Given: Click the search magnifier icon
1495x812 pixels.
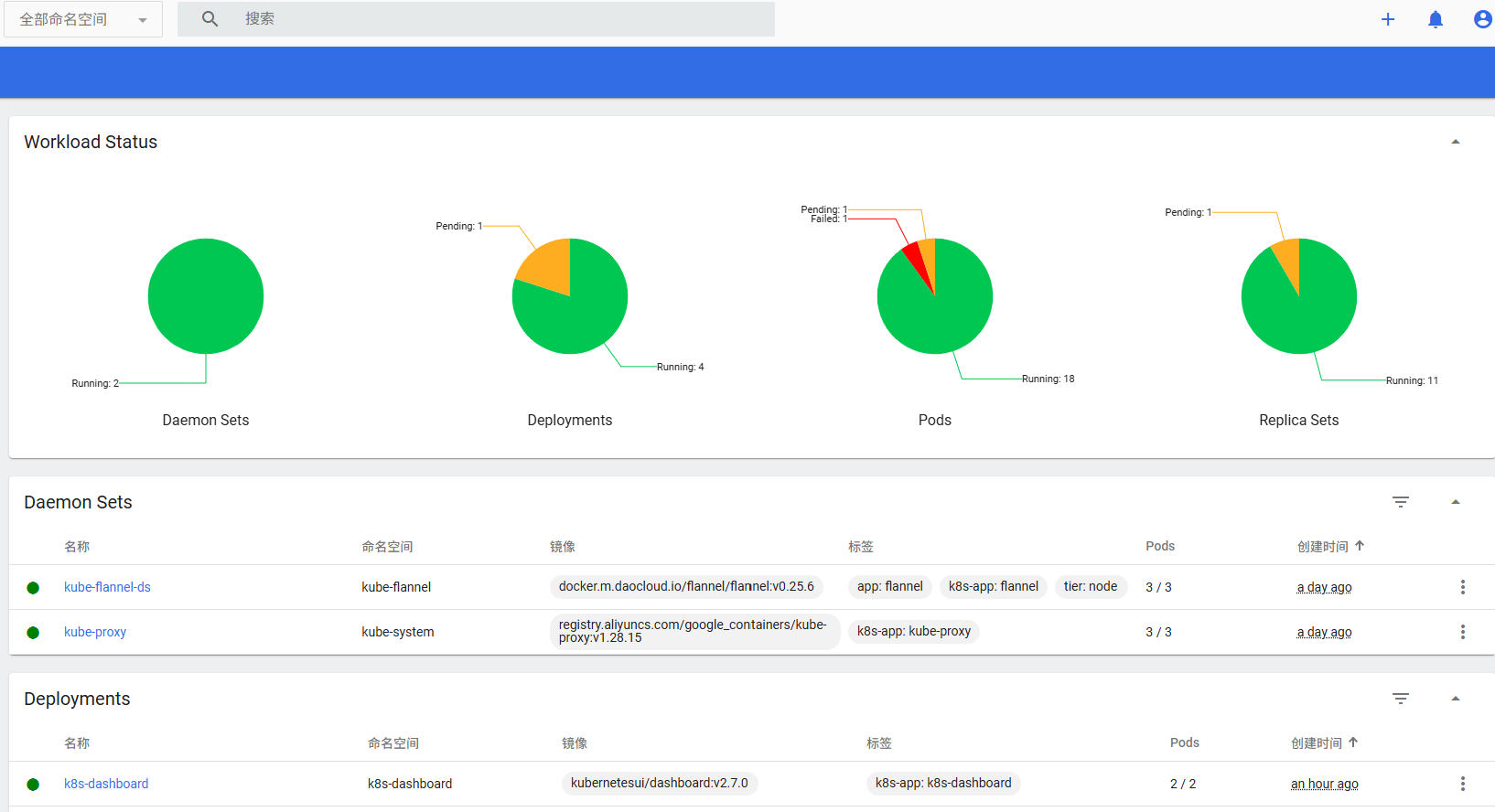Looking at the screenshot, I should (x=210, y=19).
